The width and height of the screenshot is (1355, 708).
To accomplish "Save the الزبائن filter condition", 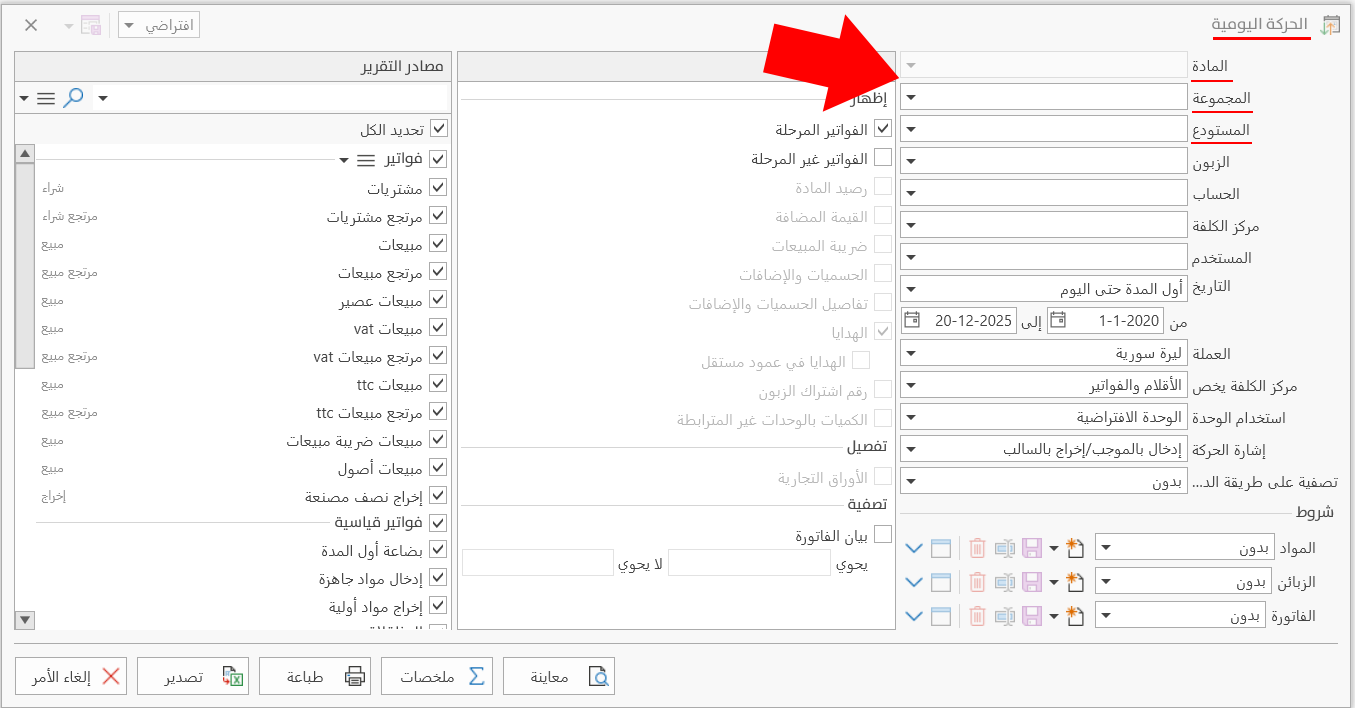I will point(1031,581).
